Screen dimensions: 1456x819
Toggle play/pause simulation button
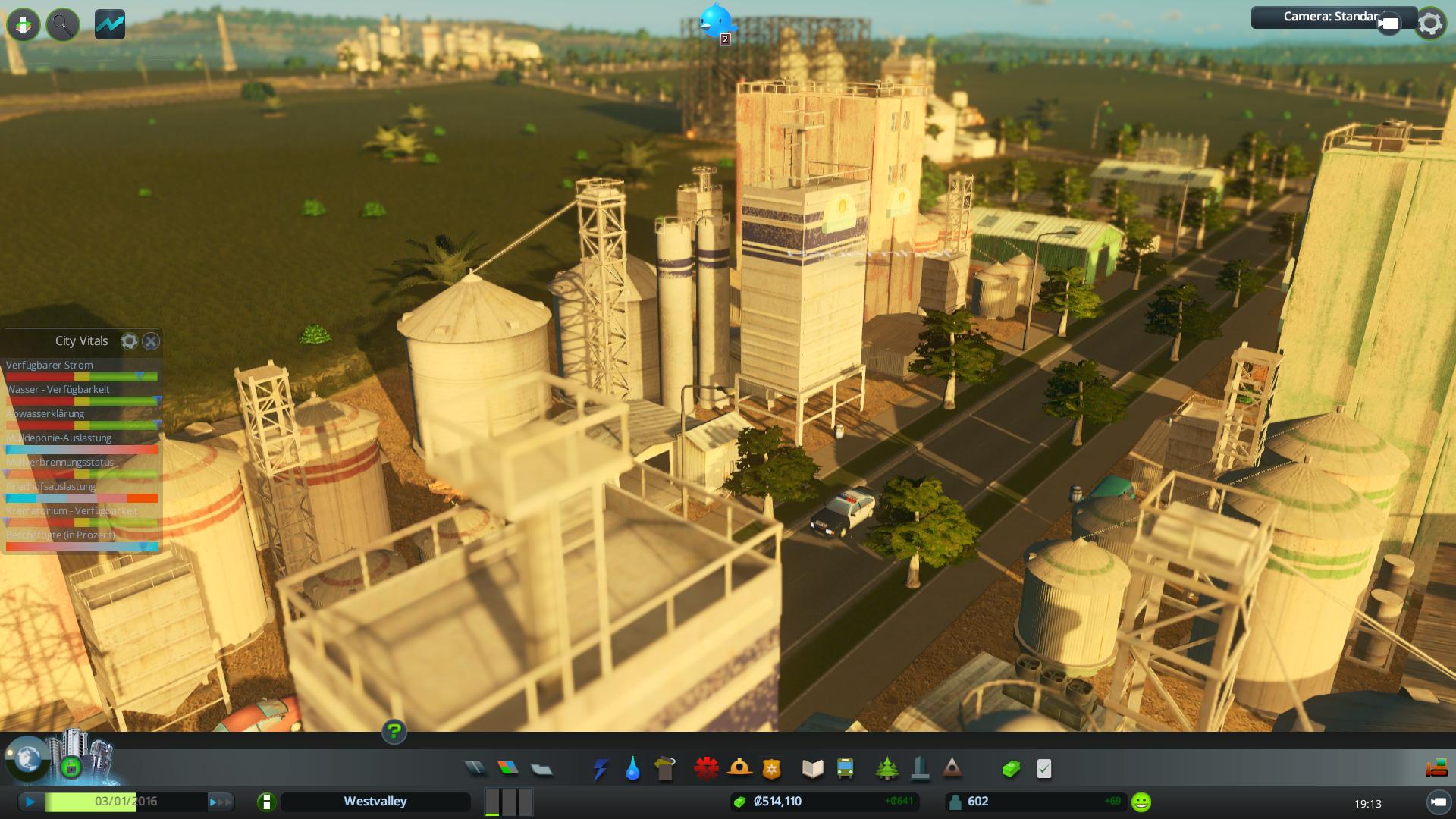click(x=30, y=802)
